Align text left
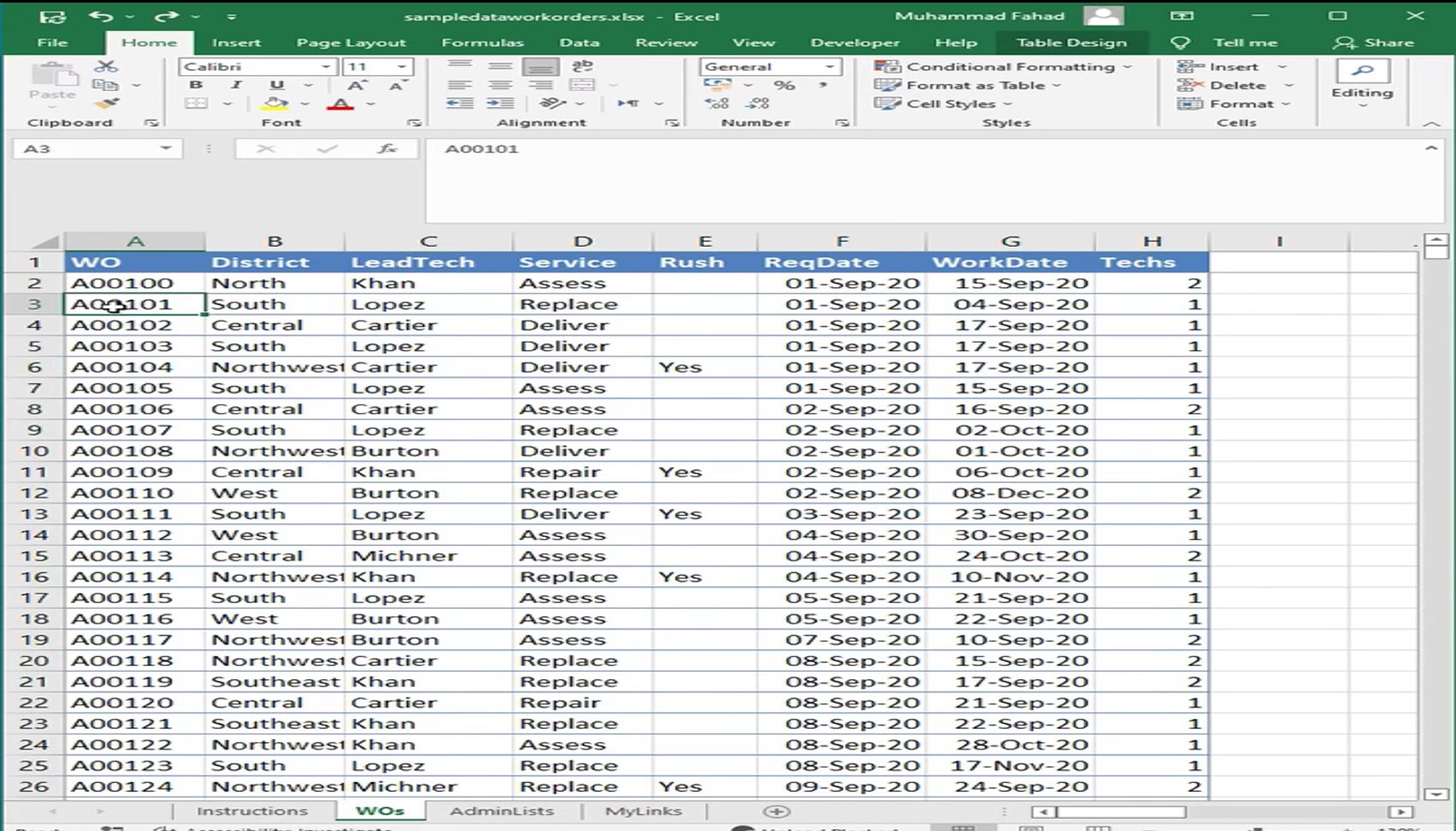 point(460,85)
